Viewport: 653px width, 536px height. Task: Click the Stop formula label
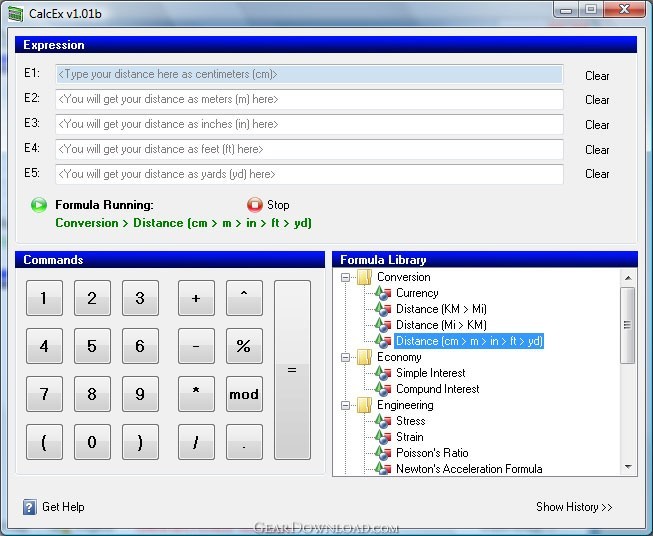point(278,205)
